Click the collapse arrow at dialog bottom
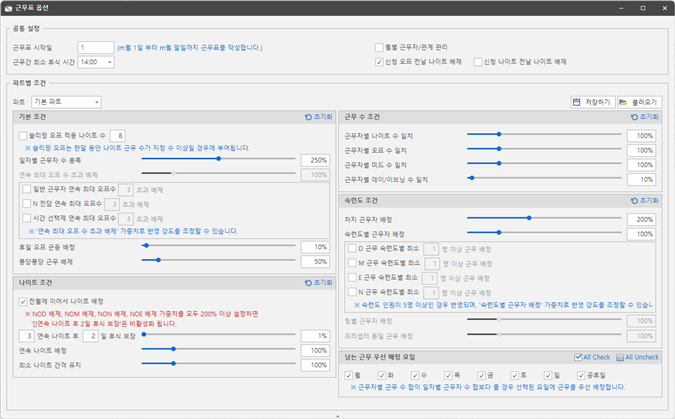 [x=337, y=414]
